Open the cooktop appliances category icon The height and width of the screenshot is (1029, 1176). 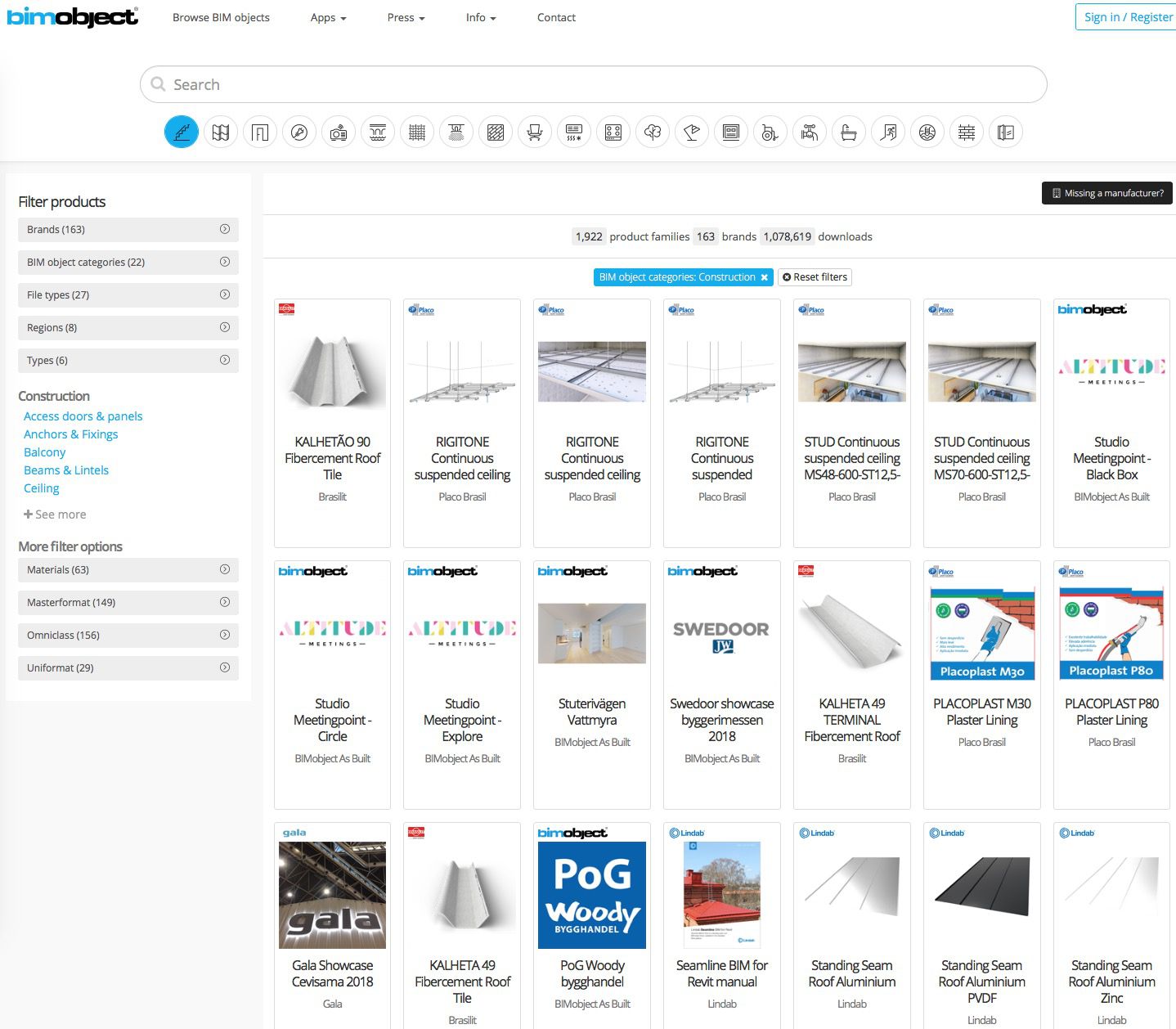point(613,131)
